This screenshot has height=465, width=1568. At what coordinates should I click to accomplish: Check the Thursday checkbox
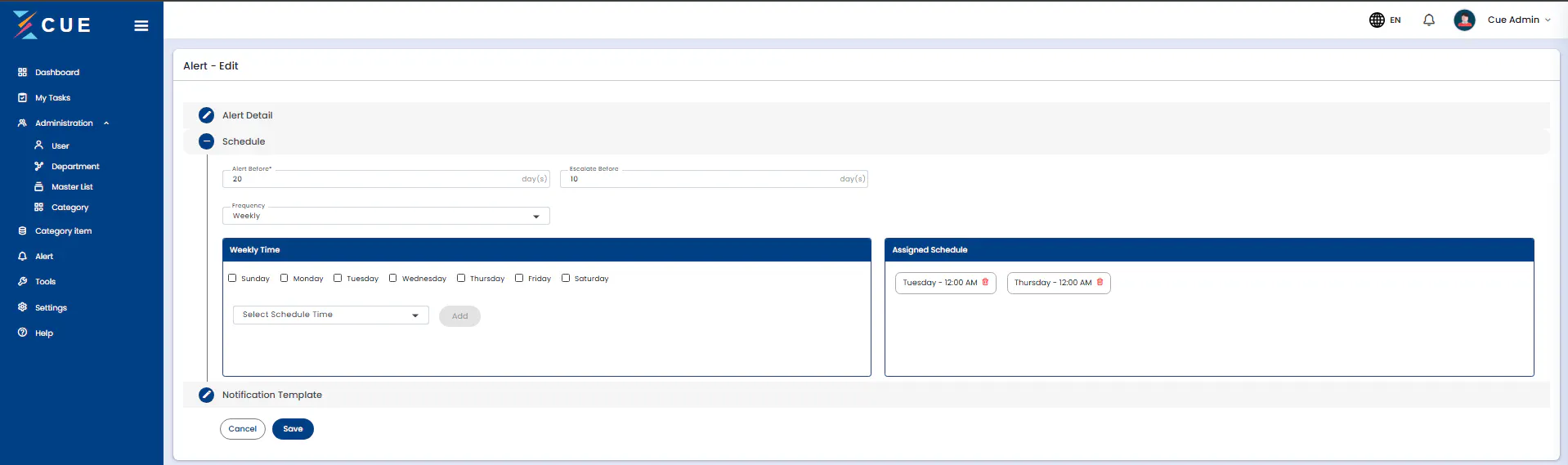point(461,278)
